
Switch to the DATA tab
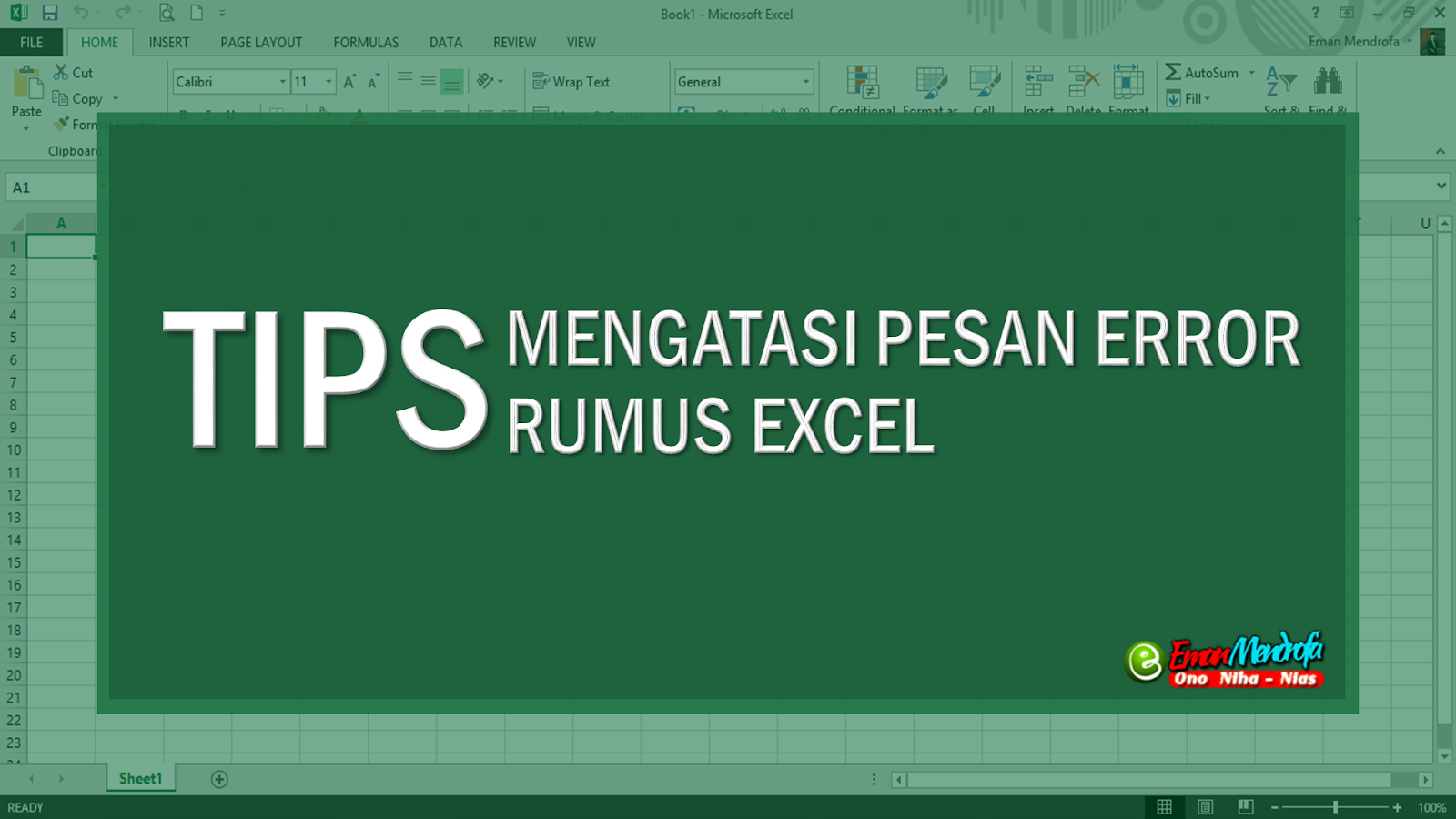pyautogui.click(x=446, y=42)
